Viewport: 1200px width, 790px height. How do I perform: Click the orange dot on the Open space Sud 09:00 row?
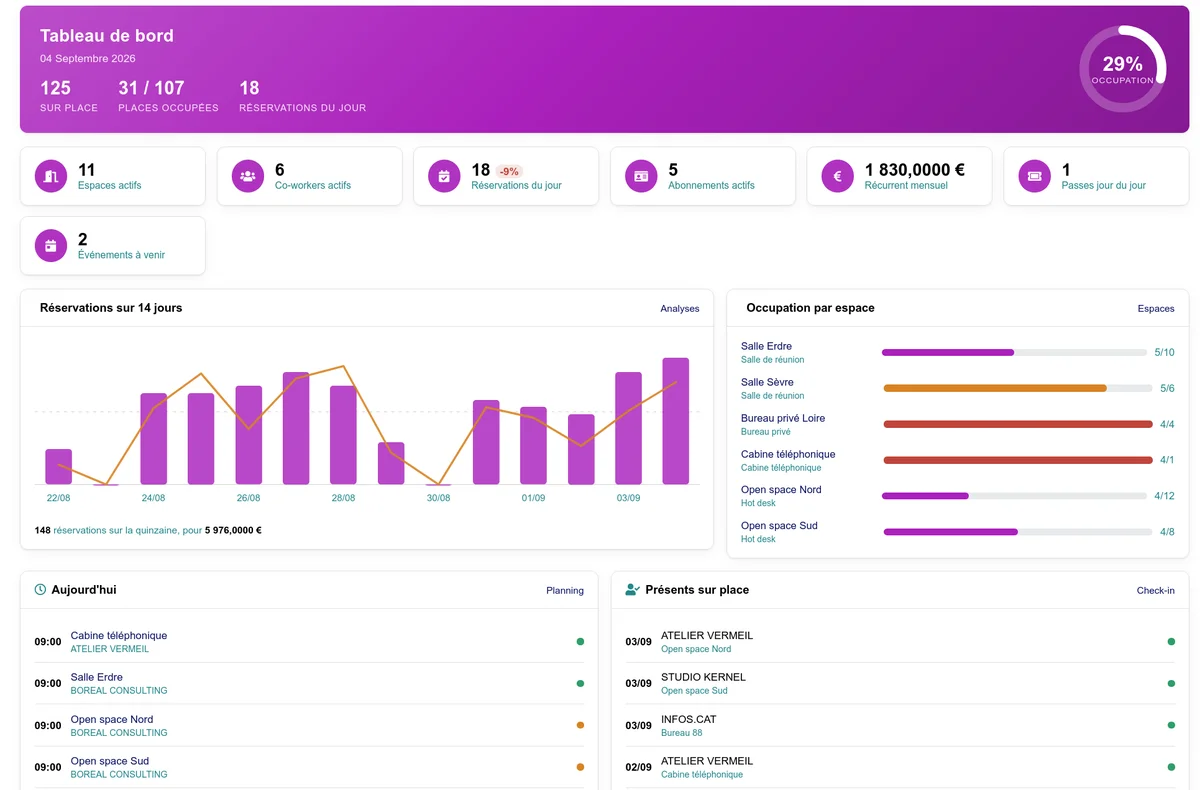(x=580, y=767)
